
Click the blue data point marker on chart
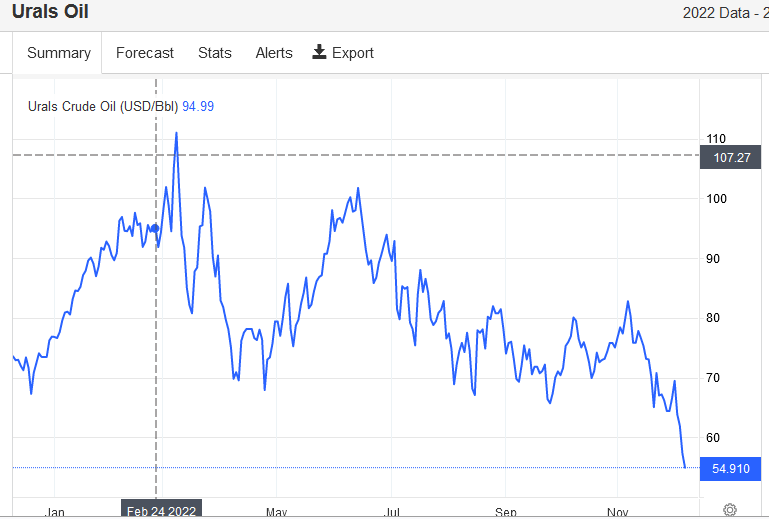pos(155,228)
